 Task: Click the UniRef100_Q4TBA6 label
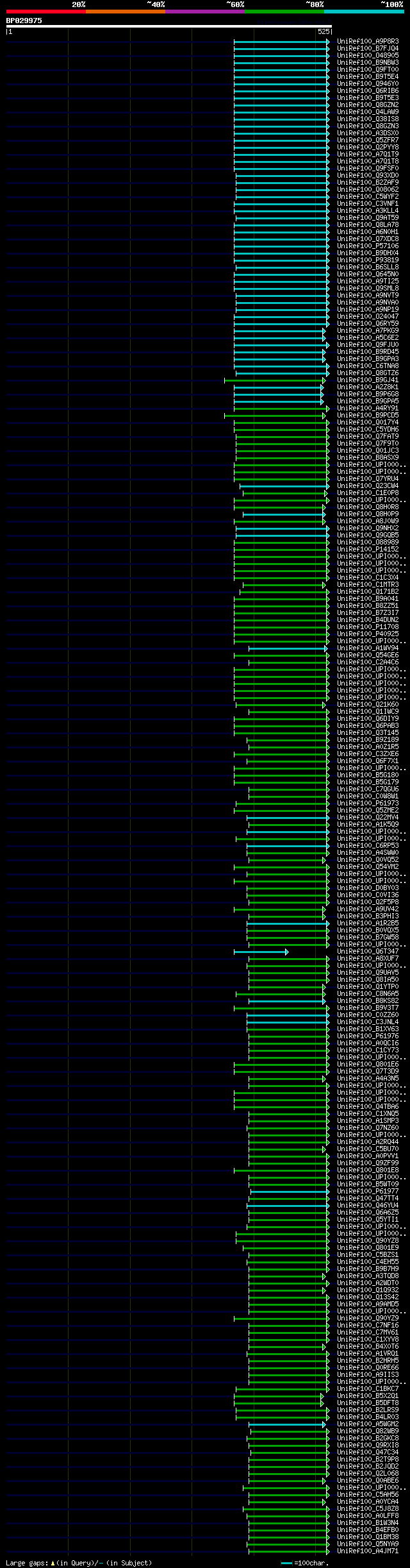[x=368, y=1107]
